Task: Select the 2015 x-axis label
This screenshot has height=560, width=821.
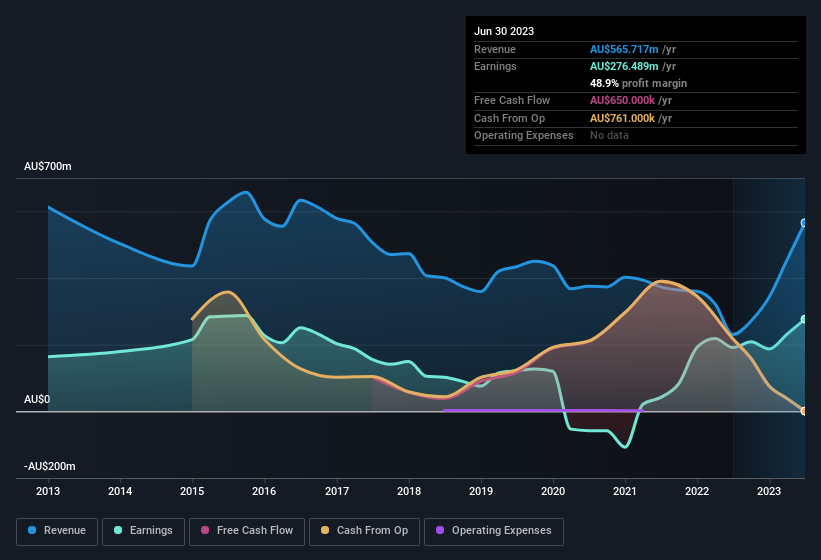Action: (192, 491)
